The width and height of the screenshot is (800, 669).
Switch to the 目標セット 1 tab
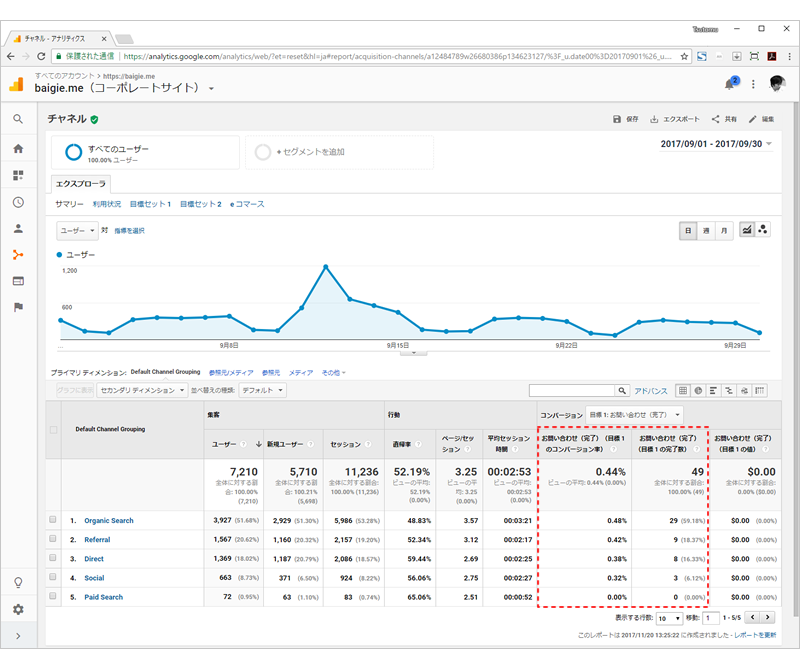pos(150,204)
